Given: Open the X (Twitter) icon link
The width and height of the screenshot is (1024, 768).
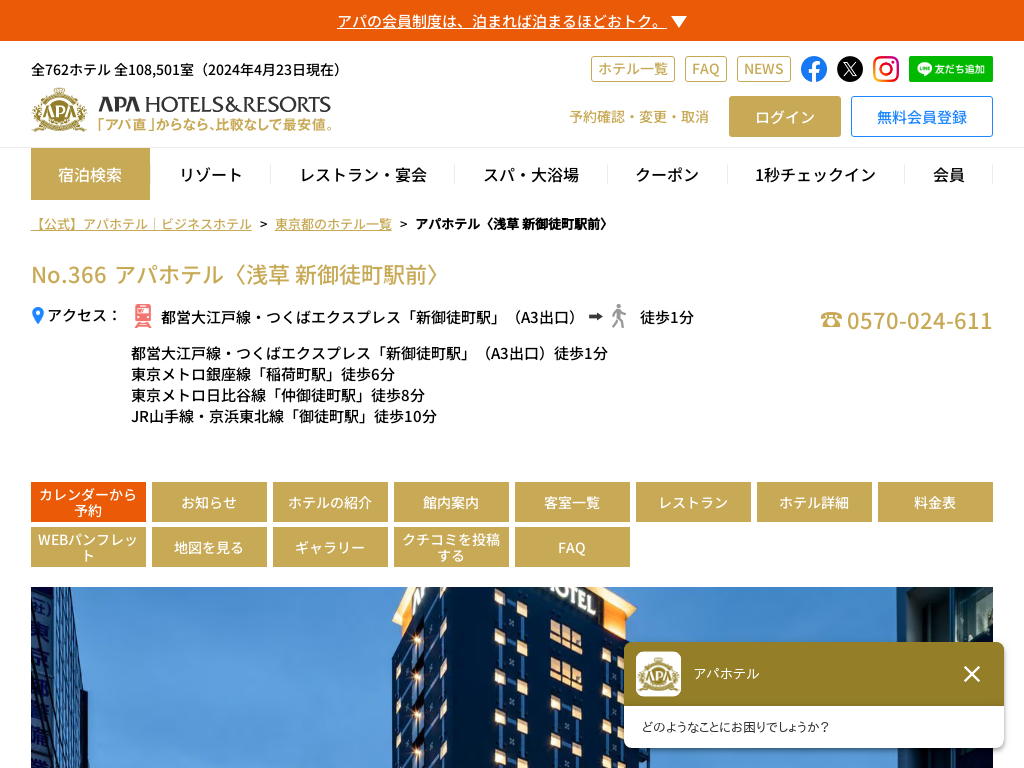Looking at the screenshot, I should 850,69.
